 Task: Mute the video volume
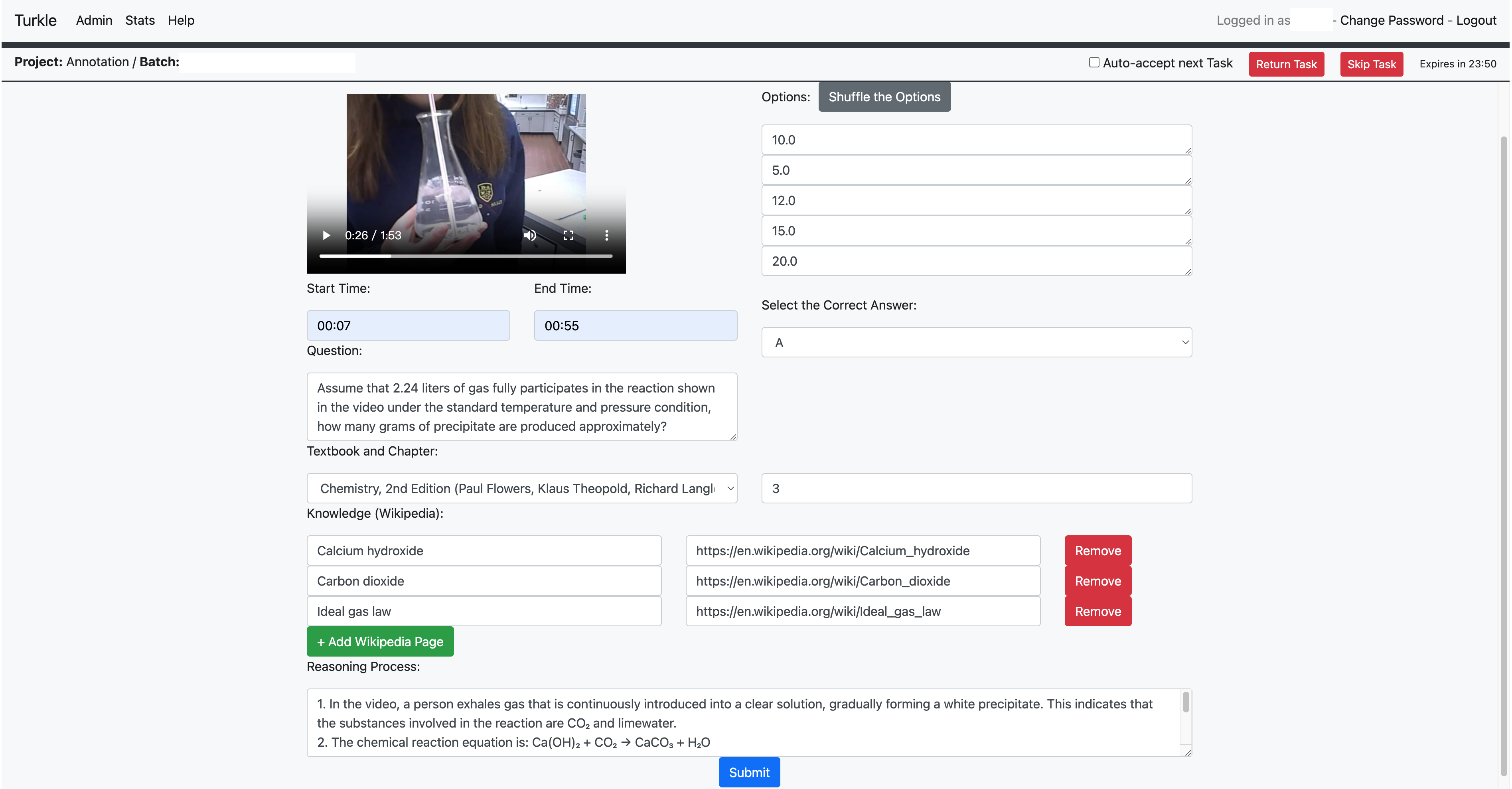(530, 235)
